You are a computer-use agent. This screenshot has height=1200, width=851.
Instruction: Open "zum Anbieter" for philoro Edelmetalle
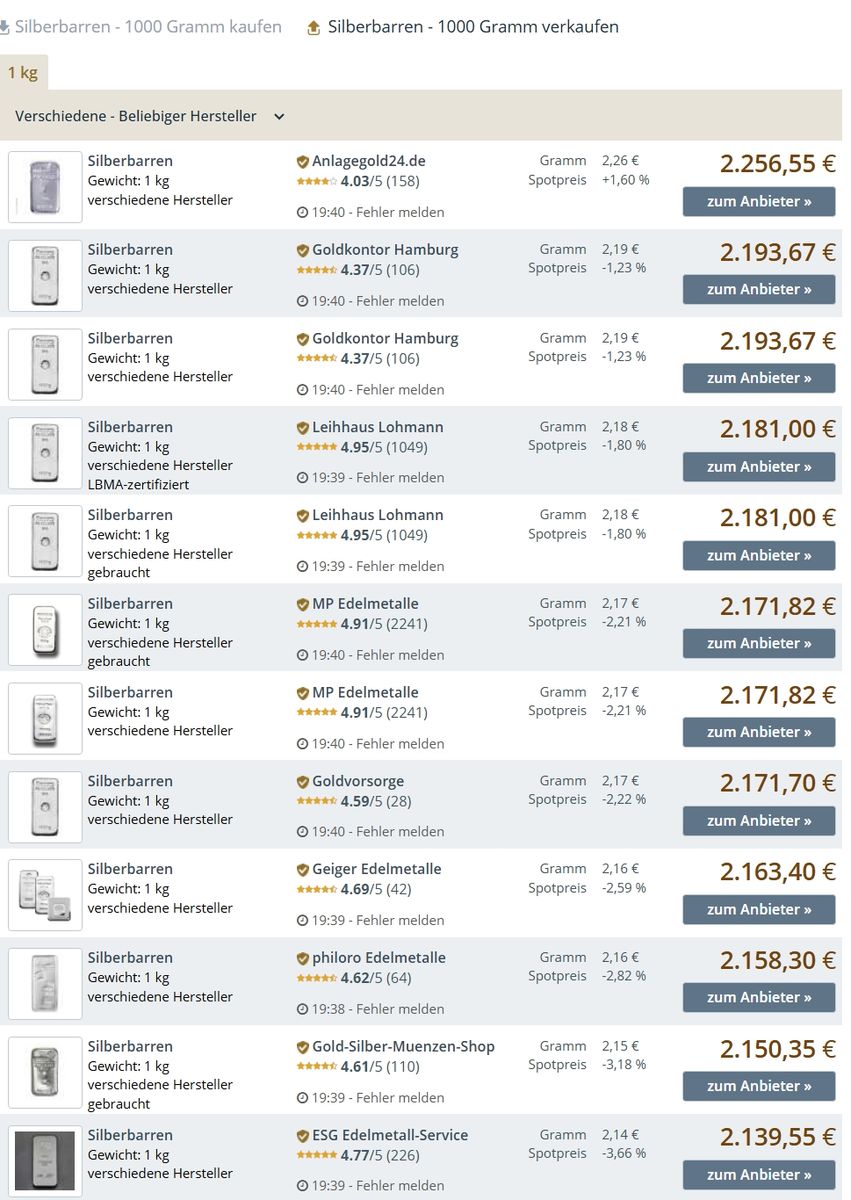759,998
